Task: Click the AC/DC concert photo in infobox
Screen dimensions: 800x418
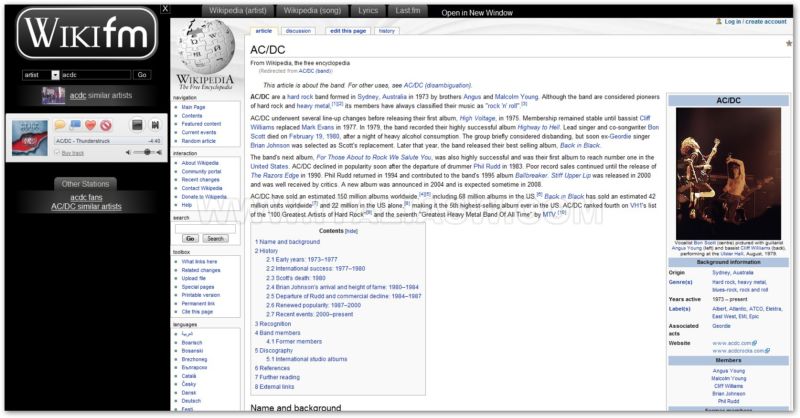Action: coord(728,174)
